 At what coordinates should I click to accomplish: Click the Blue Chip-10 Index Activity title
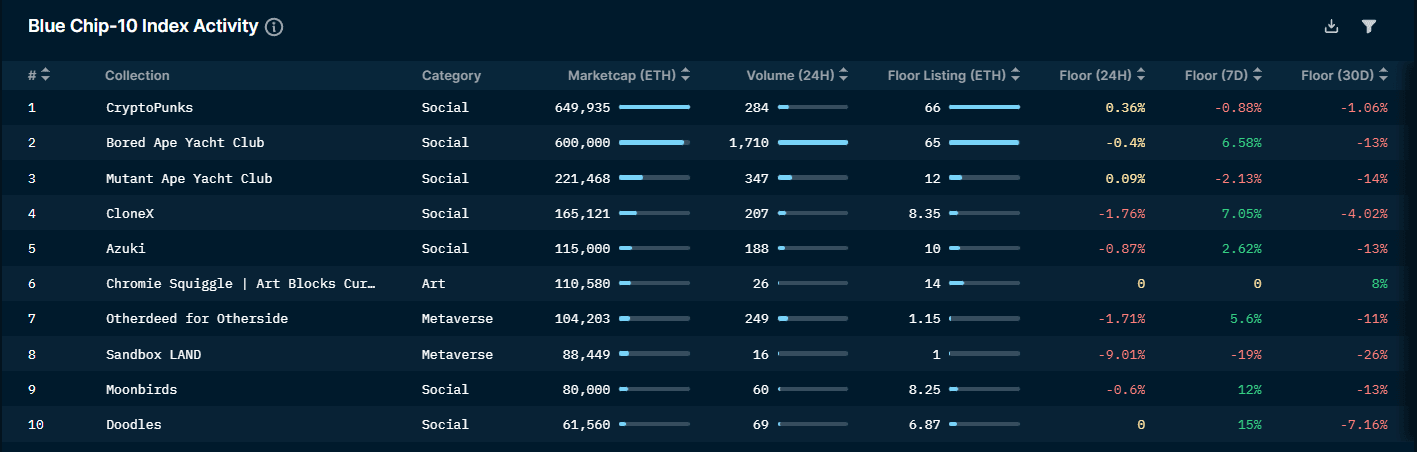point(143,27)
